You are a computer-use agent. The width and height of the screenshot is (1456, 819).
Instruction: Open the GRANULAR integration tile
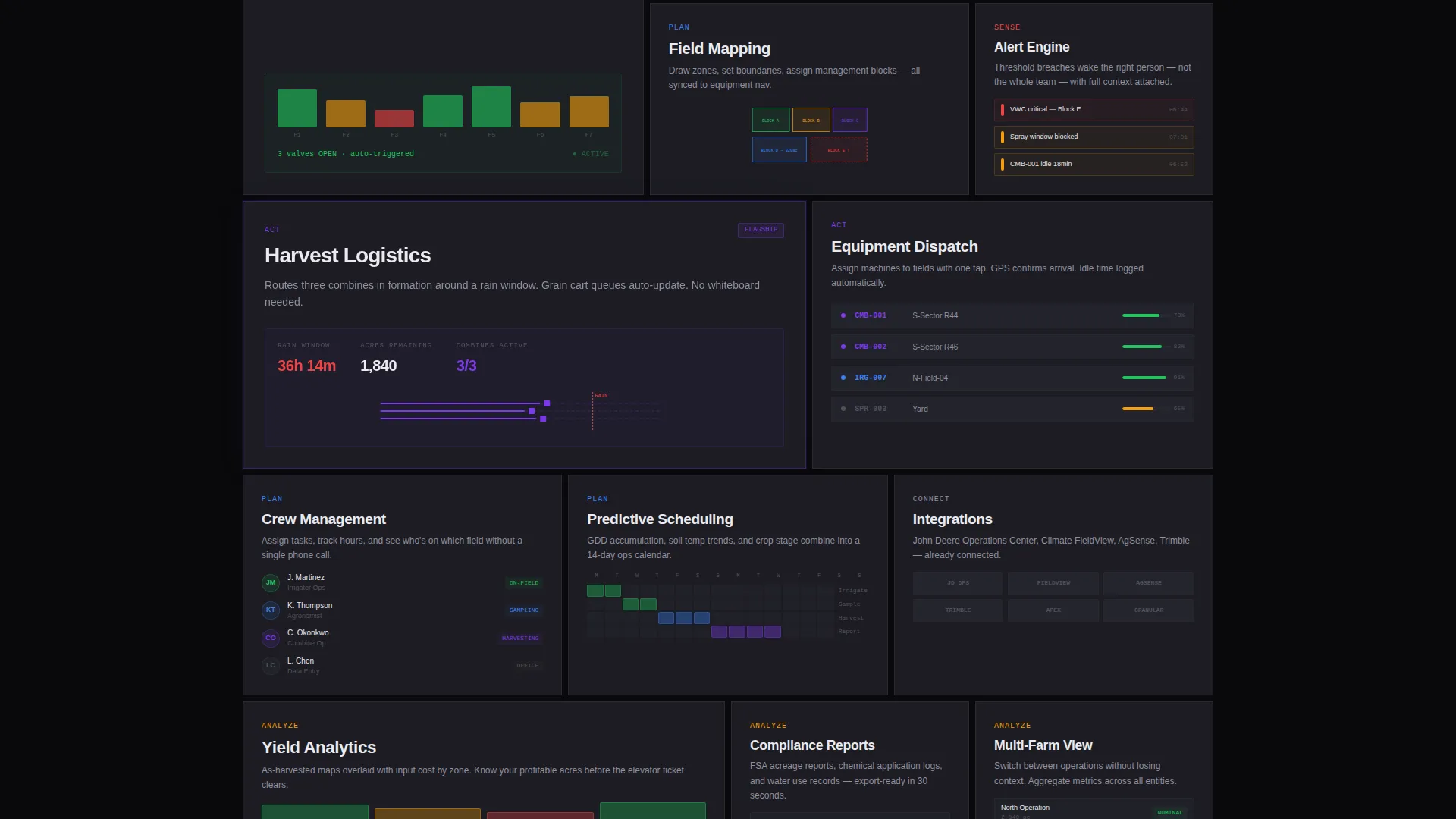1149,610
